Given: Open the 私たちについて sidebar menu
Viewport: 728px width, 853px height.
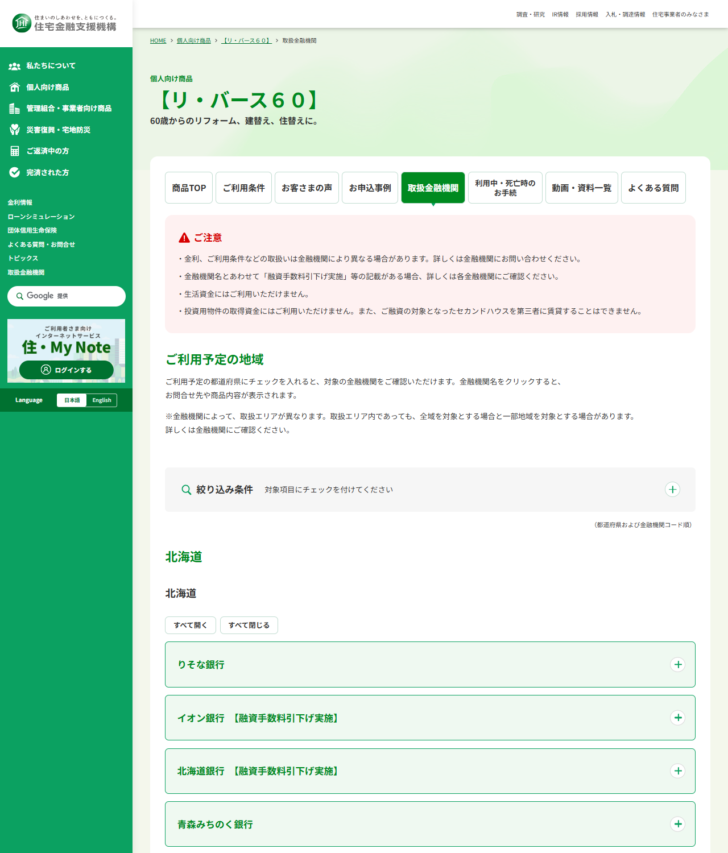Looking at the screenshot, I should click(51, 66).
